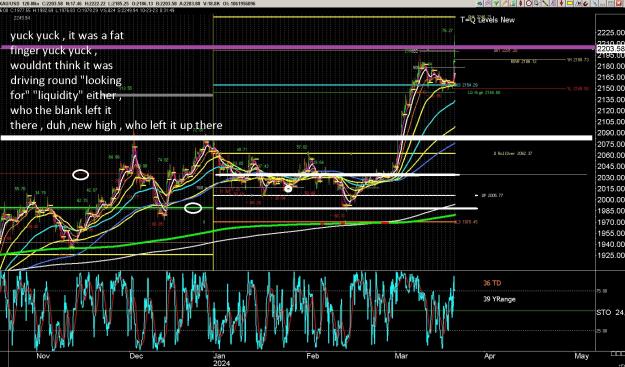The height and width of the screenshot is (367, 625).
Task: Click the 'May' date axis label
Action: point(582,355)
